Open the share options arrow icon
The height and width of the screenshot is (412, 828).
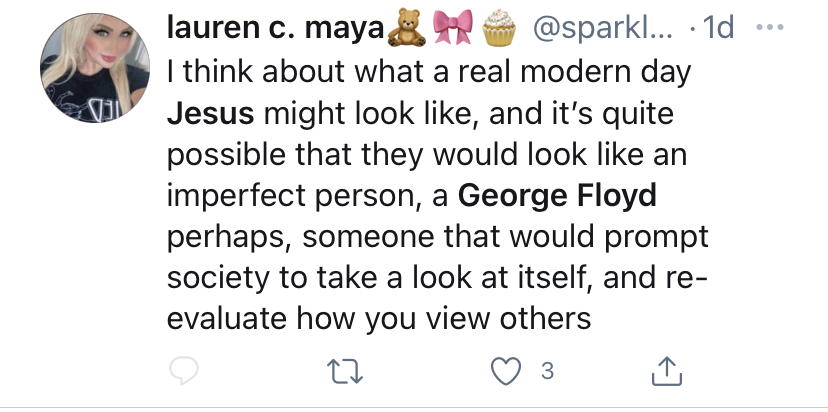pyautogui.click(x=667, y=371)
